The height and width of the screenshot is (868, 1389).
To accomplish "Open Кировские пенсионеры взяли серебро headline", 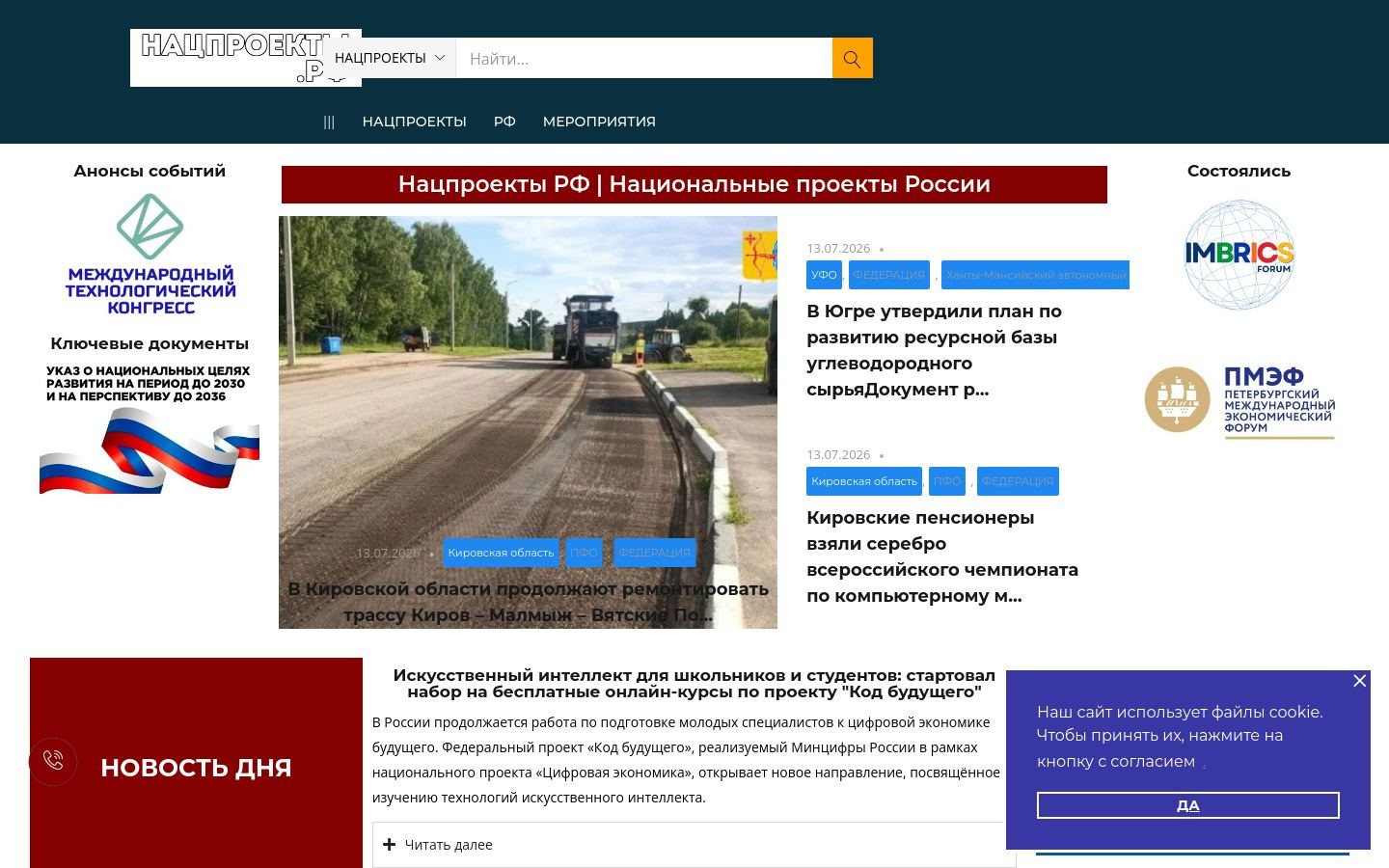I will pos(942,556).
